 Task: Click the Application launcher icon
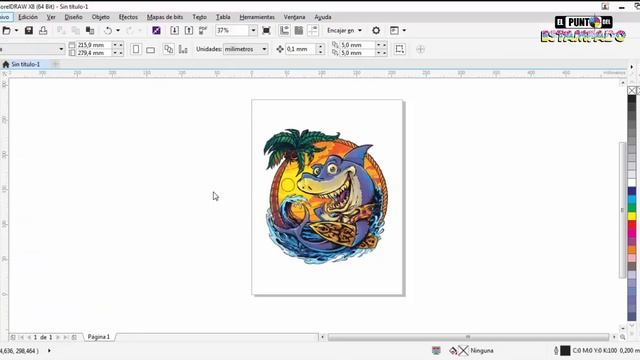(x=394, y=30)
